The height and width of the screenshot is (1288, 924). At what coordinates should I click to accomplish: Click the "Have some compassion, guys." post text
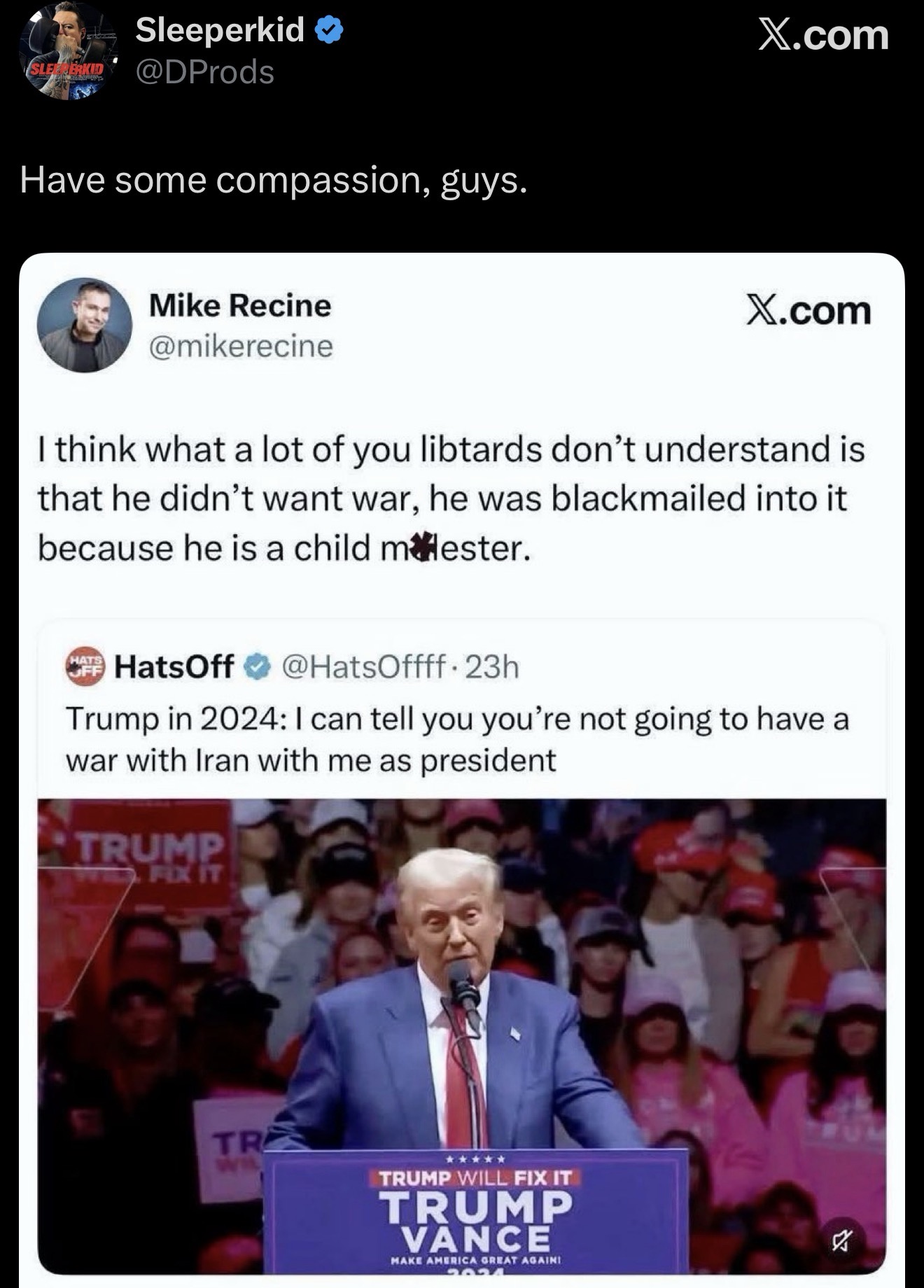pyautogui.click(x=273, y=180)
